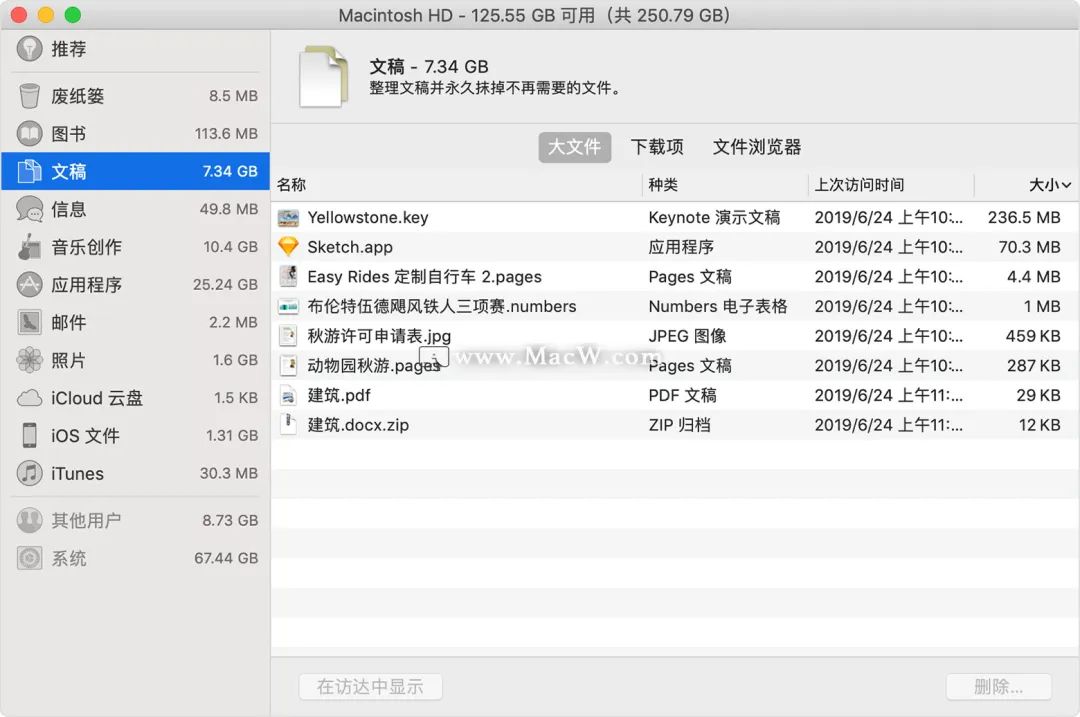Image resolution: width=1080 pixels, height=717 pixels.
Task: Select iCloud 云盘 label in sidebar
Action: click(x=97, y=398)
